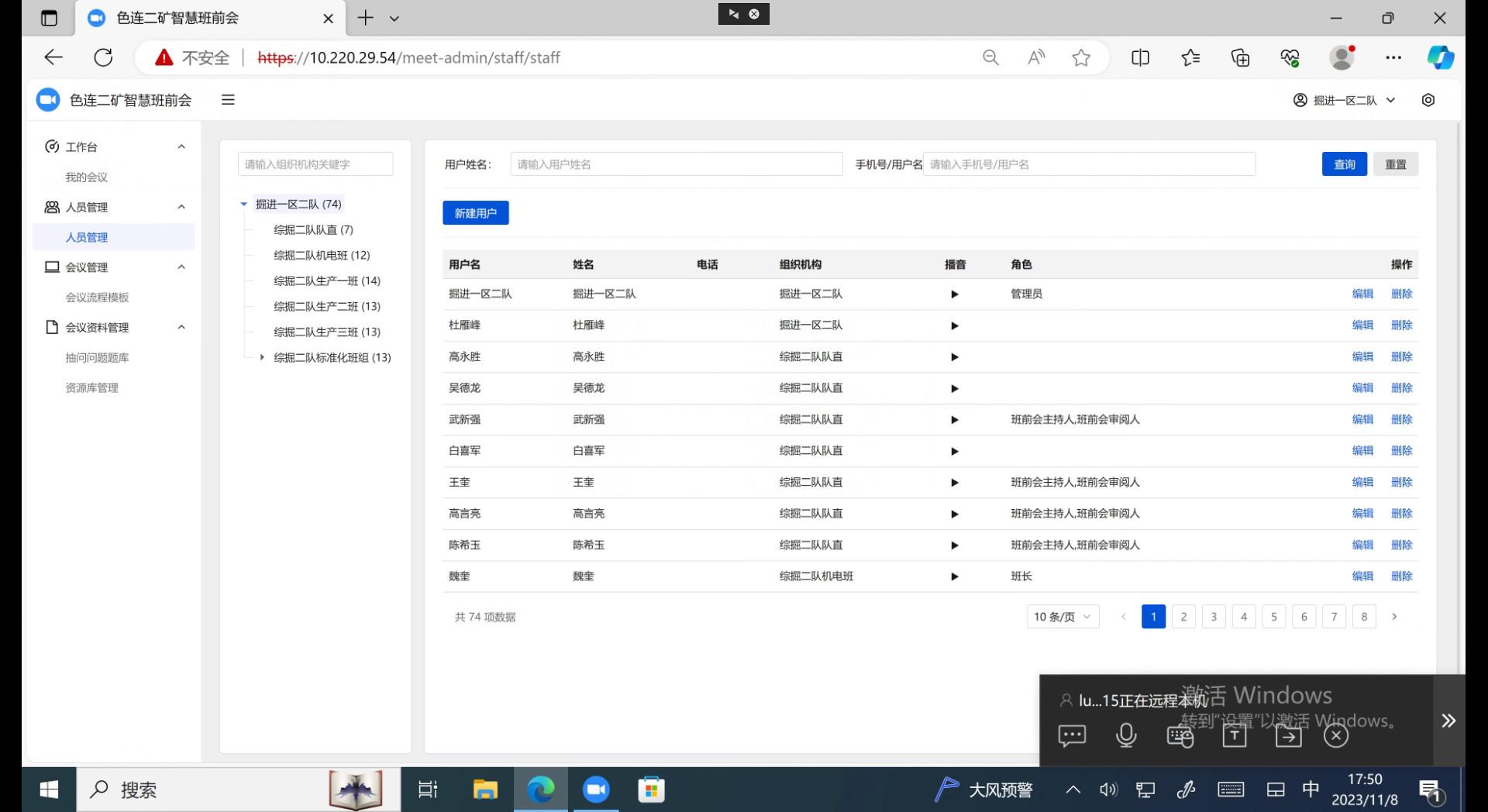Expand the 综掘二队标准化班组 (13) tree node
The image size is (1488, 812).
[262, 358]
